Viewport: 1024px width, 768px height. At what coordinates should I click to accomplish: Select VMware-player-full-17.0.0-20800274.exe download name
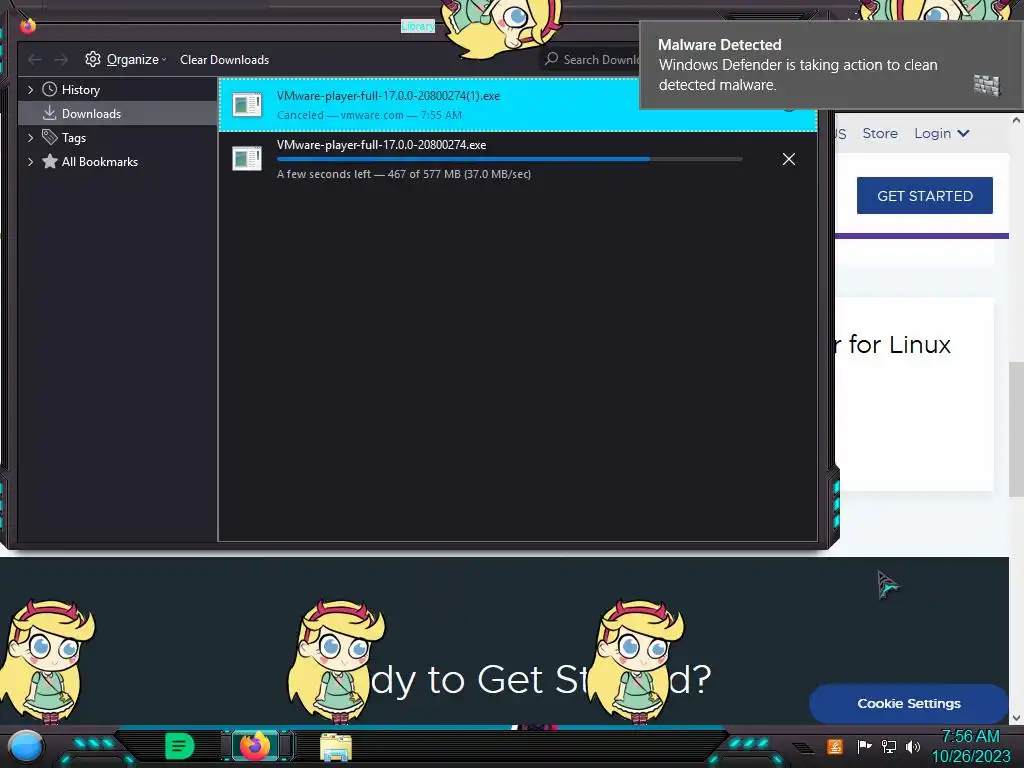381,145
